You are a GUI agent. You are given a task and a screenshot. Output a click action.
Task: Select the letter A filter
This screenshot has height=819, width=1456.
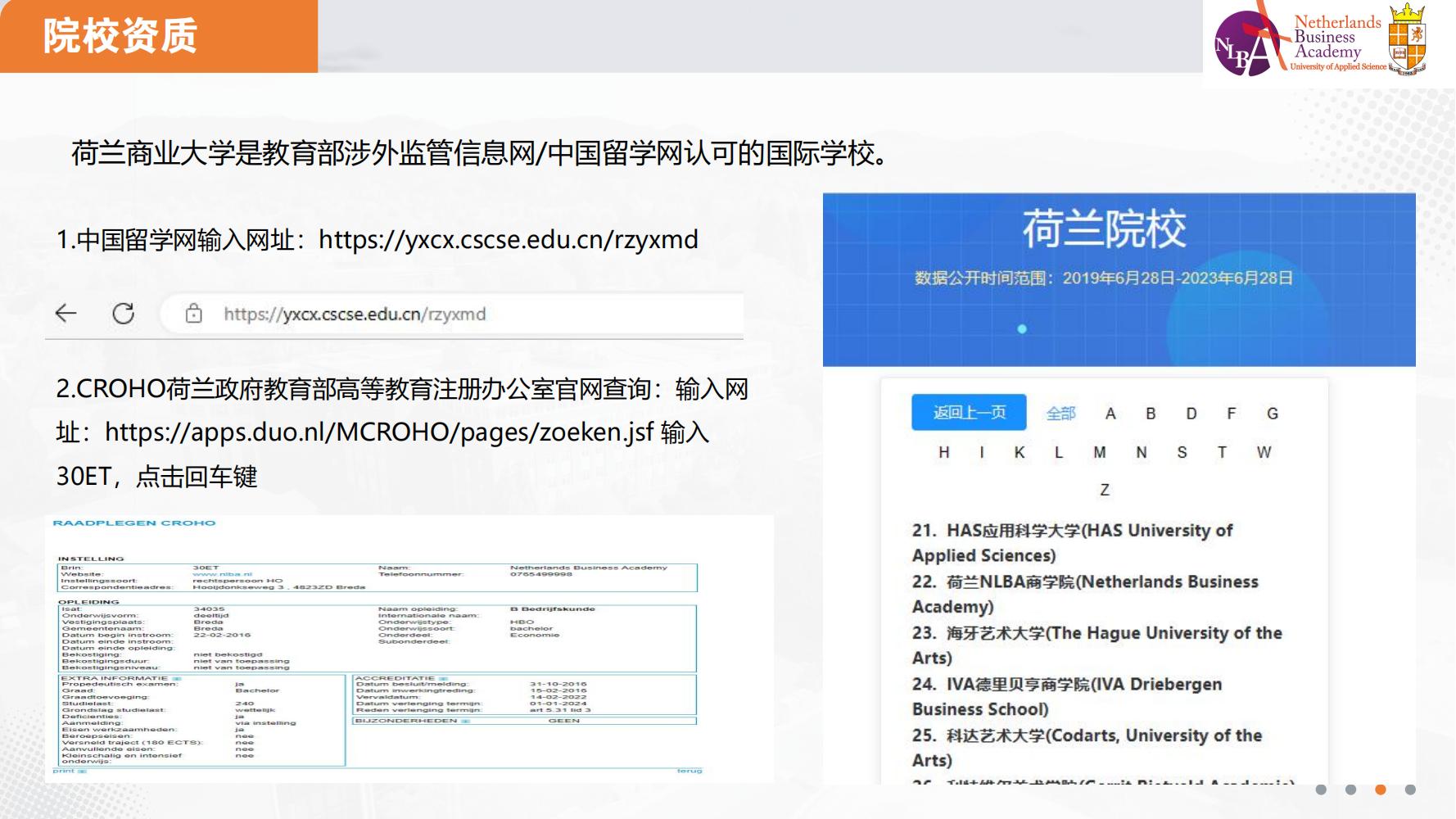[x=1110, y=414]
